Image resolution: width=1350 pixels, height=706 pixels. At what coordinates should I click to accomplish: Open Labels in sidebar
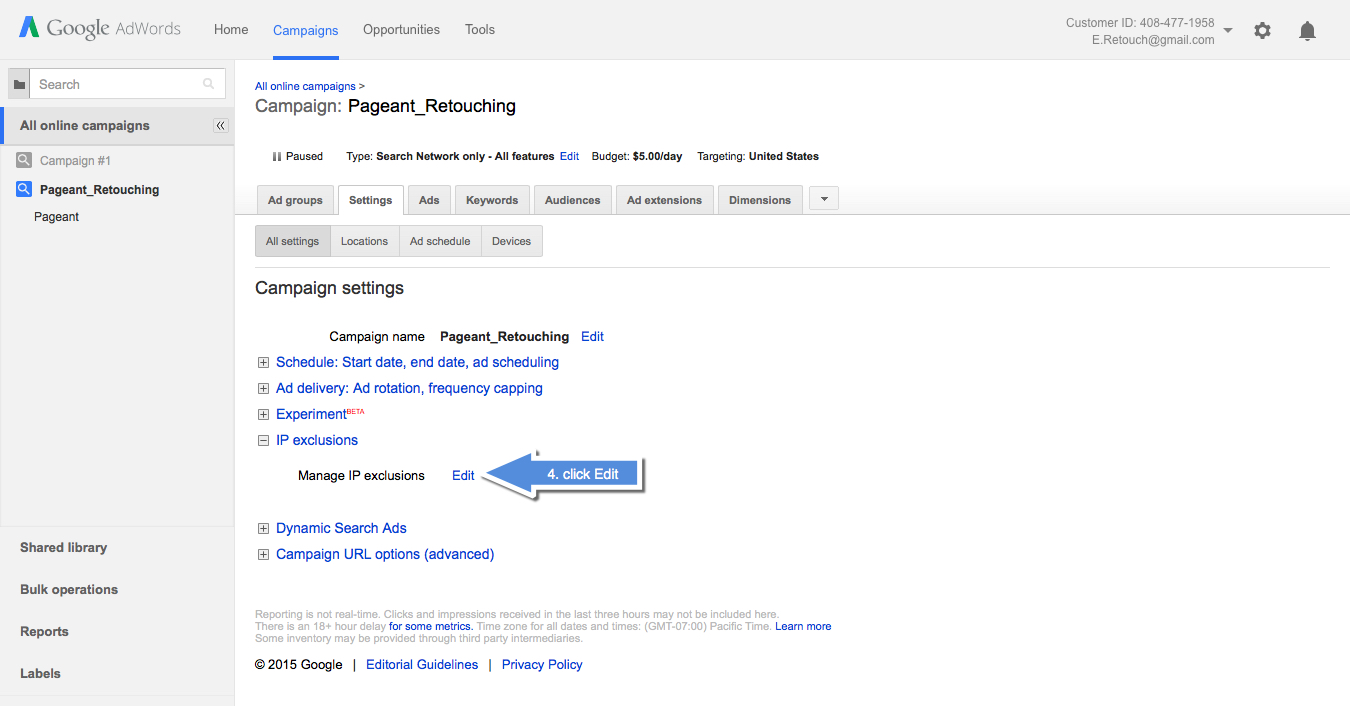point(40,673)
